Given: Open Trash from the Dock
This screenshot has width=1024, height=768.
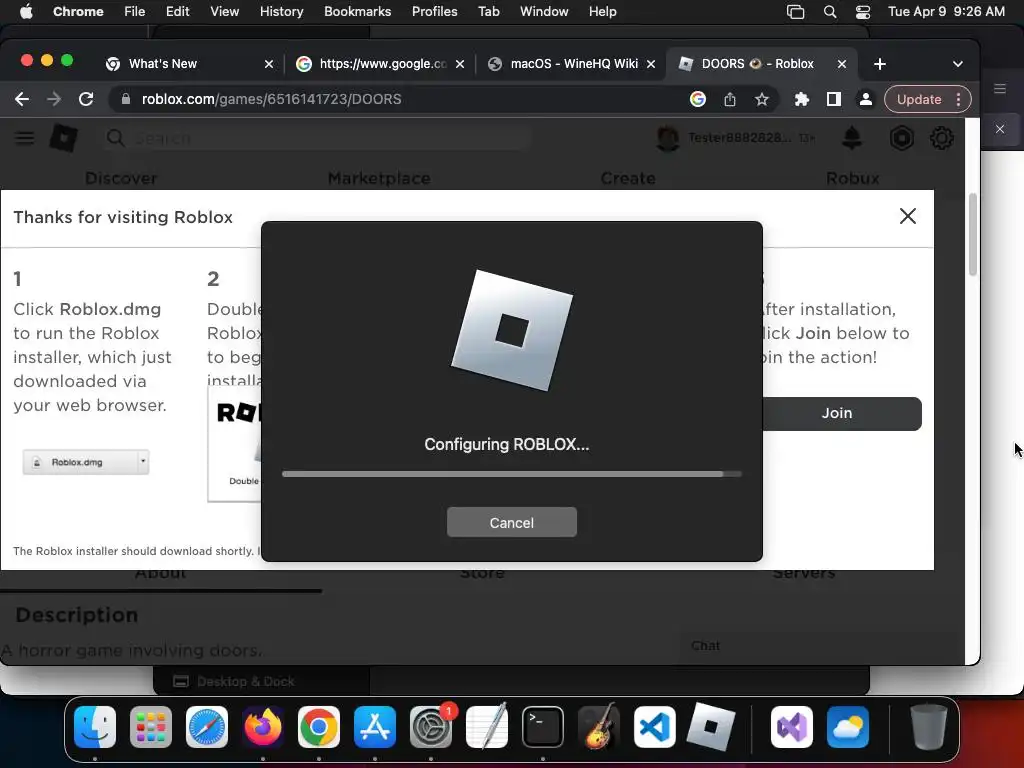Looking at the screenshot, I should pyautogui.click(x=929, y=726).
